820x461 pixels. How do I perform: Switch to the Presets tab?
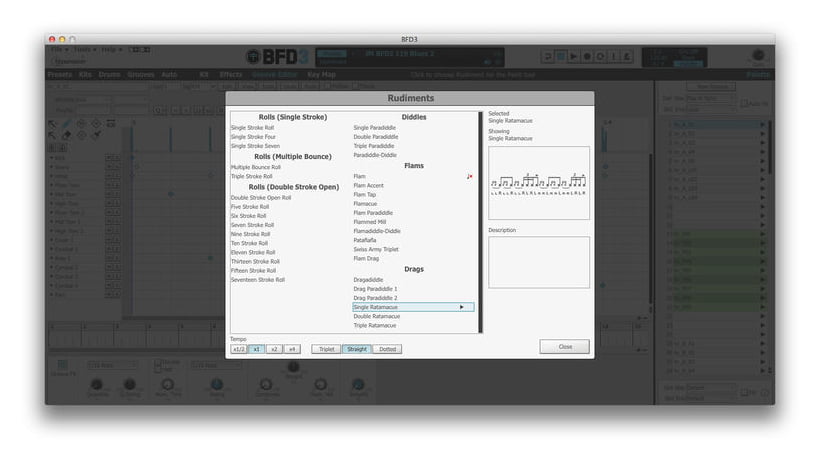(60, 75)
